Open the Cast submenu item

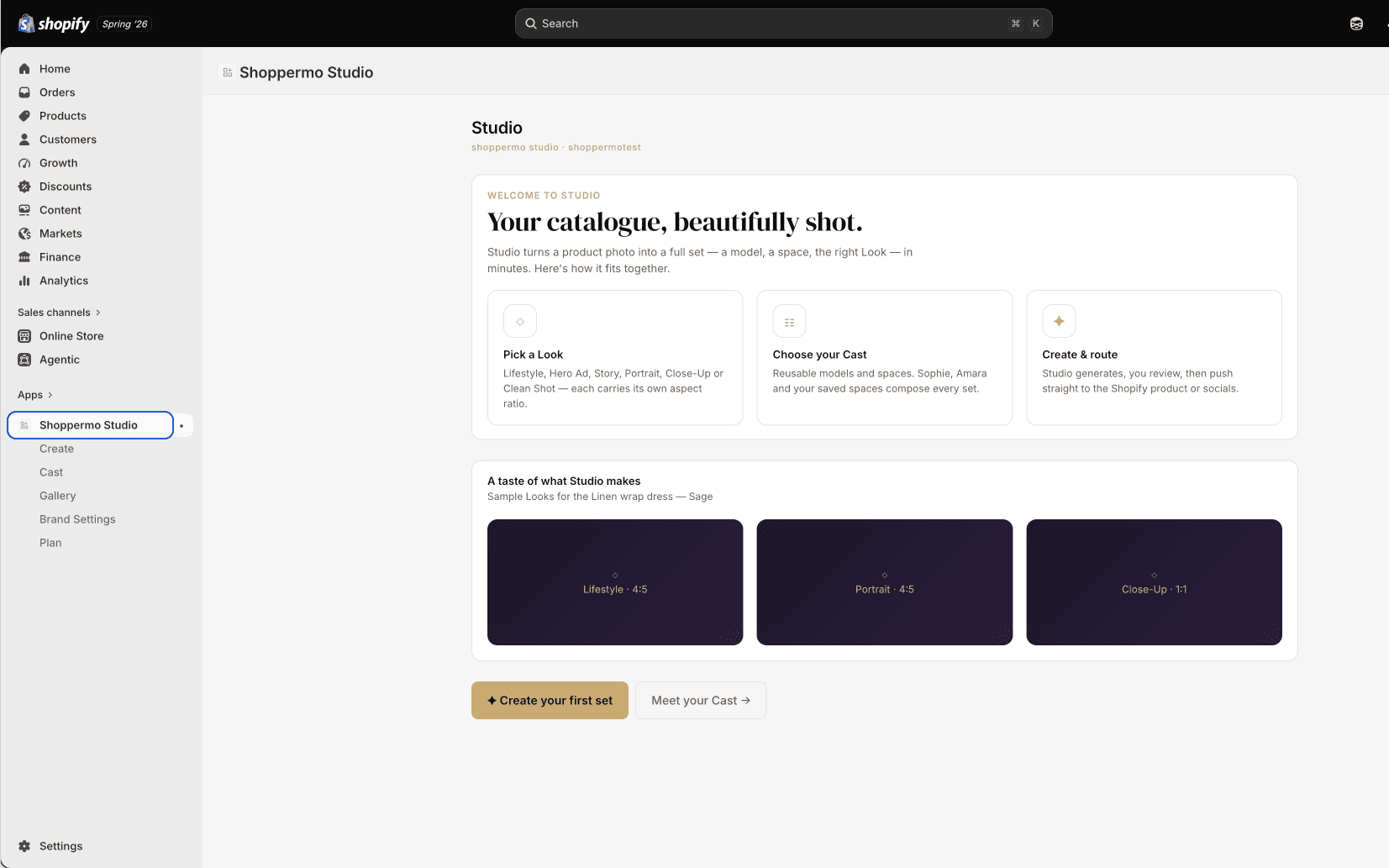pos(51,472)
